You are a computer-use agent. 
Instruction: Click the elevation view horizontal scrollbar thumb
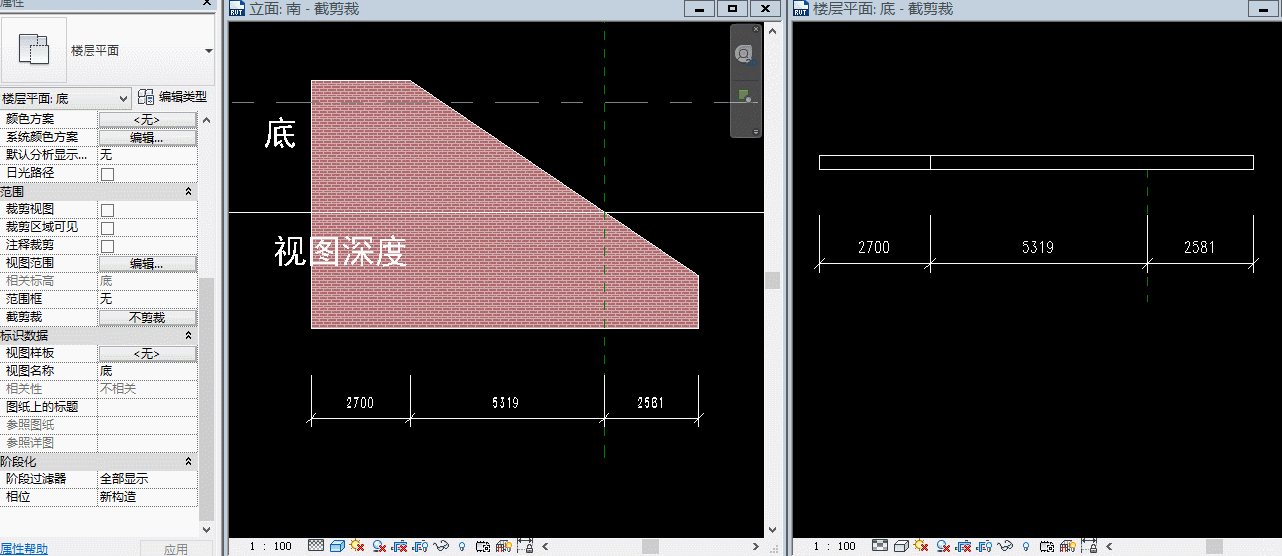click(650, 546)
